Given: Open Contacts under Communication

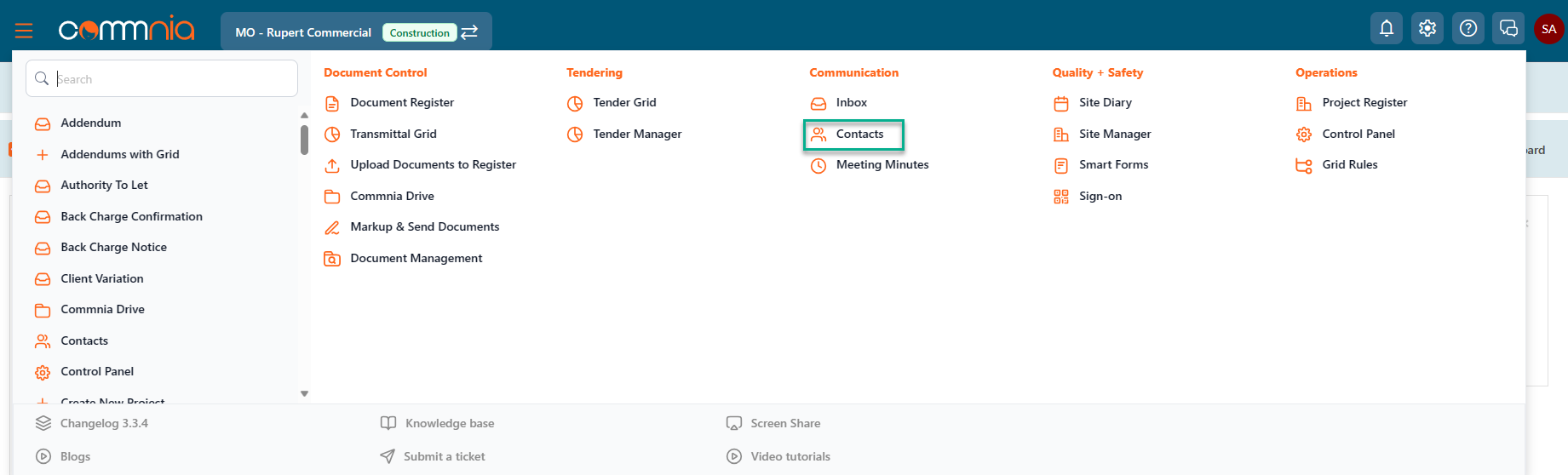Looking at the screenshot, I should coord(859,134).
